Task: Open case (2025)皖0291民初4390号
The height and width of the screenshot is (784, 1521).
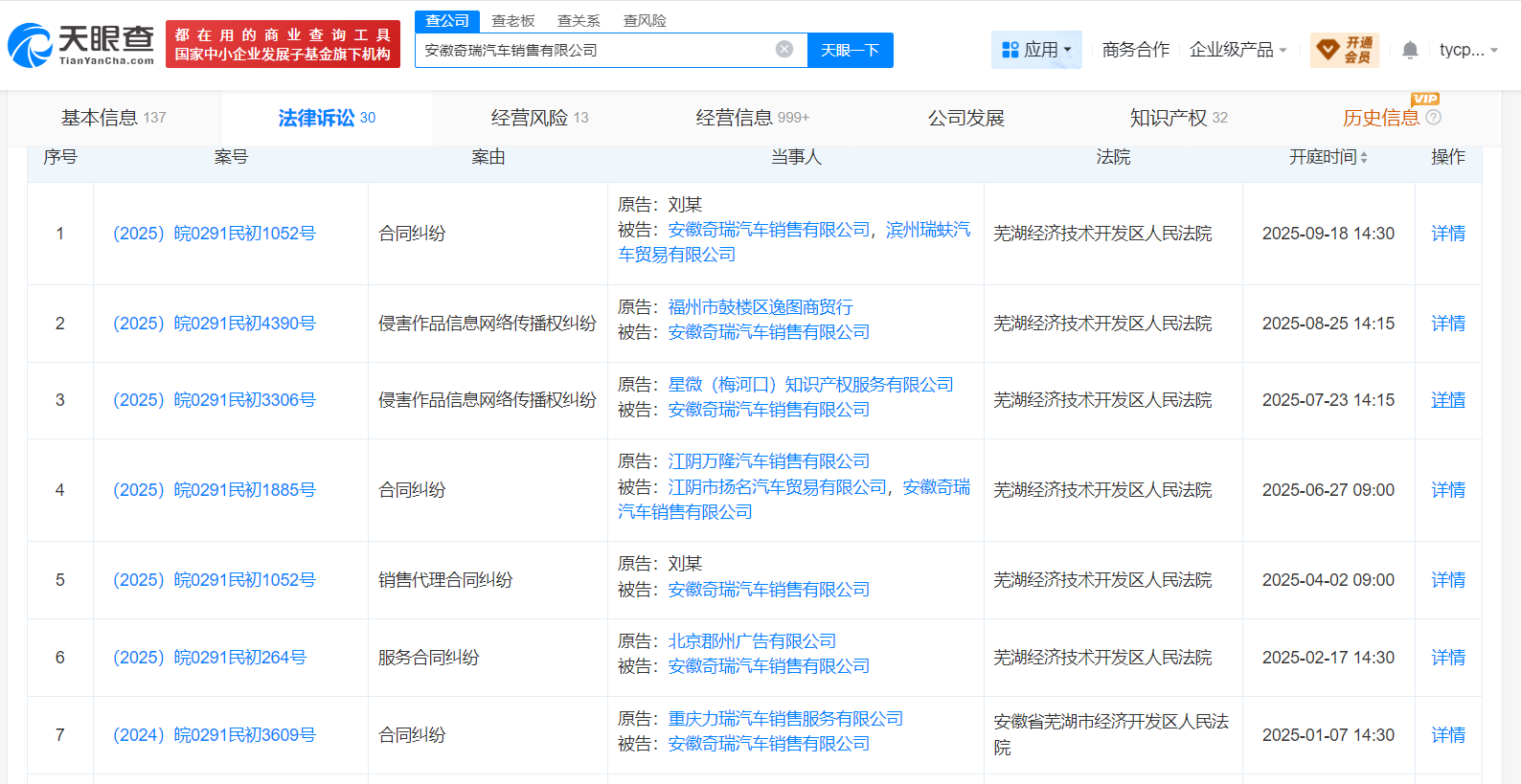Action: tap(215, 324)
